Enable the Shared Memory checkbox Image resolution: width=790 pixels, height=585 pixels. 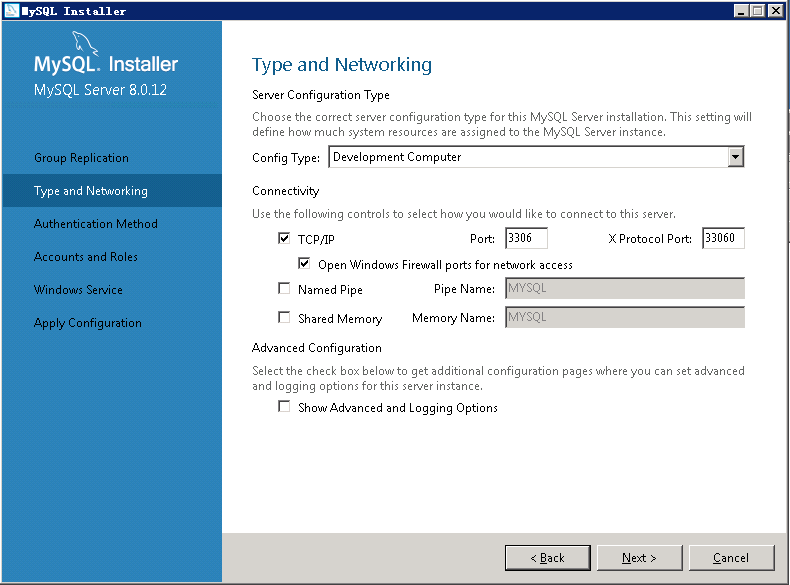[x=284, y=317]
